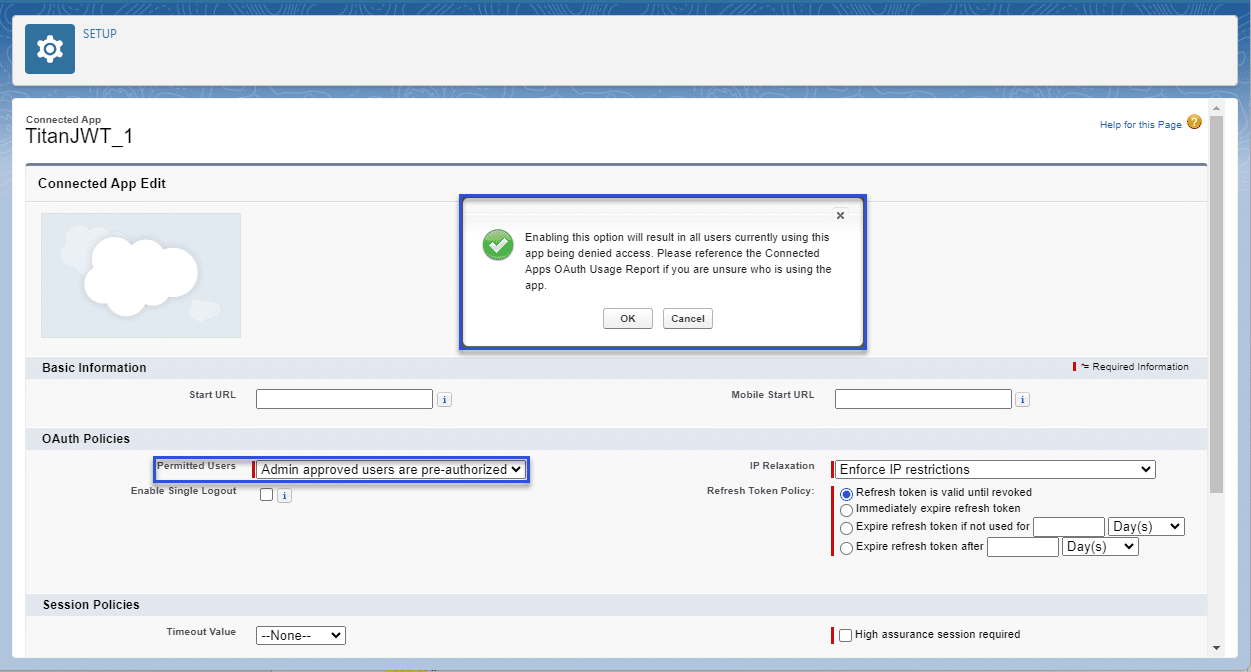Confirm the dialog by clicking OK
The image size is (1251, 672).
627,318
